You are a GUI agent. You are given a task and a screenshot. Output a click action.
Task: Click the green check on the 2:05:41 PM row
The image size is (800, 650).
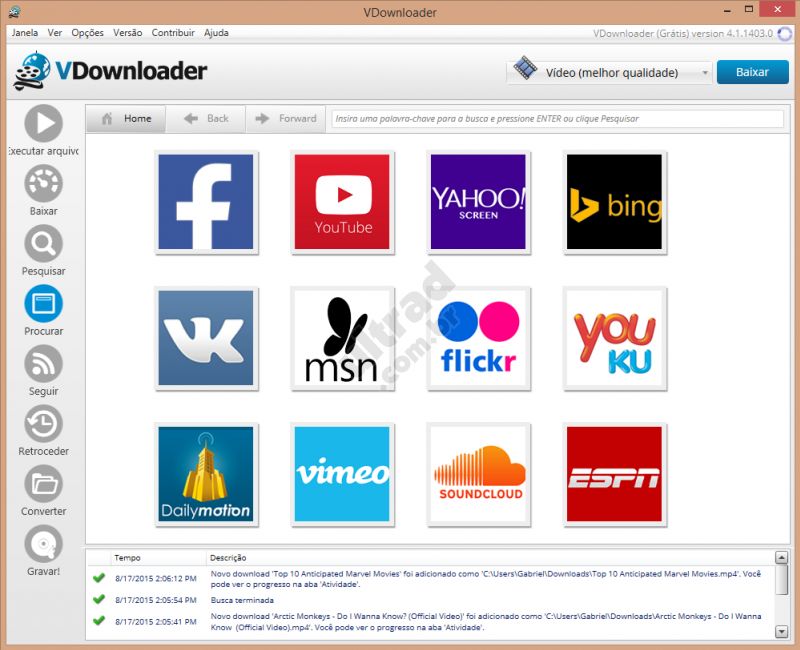98,620
